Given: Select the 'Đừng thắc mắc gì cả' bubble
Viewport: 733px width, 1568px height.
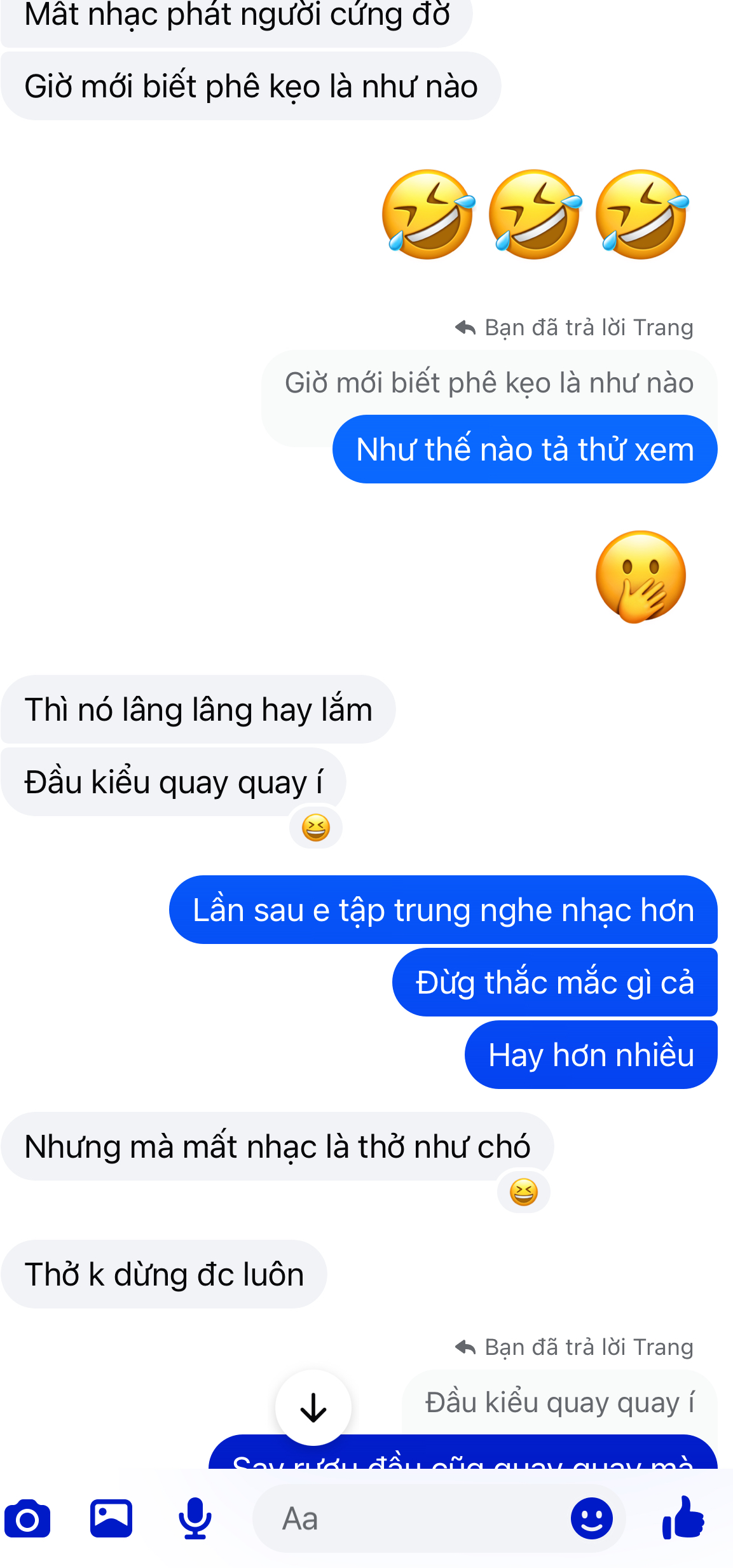Looking at the screenshot, I should 555,982.
